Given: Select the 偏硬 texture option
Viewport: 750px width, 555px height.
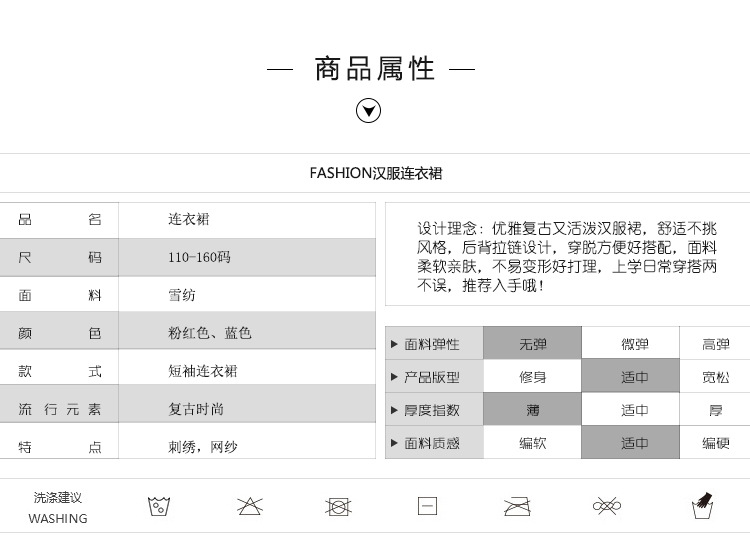Looking at the screenshot, I should [x=715, y=443].
